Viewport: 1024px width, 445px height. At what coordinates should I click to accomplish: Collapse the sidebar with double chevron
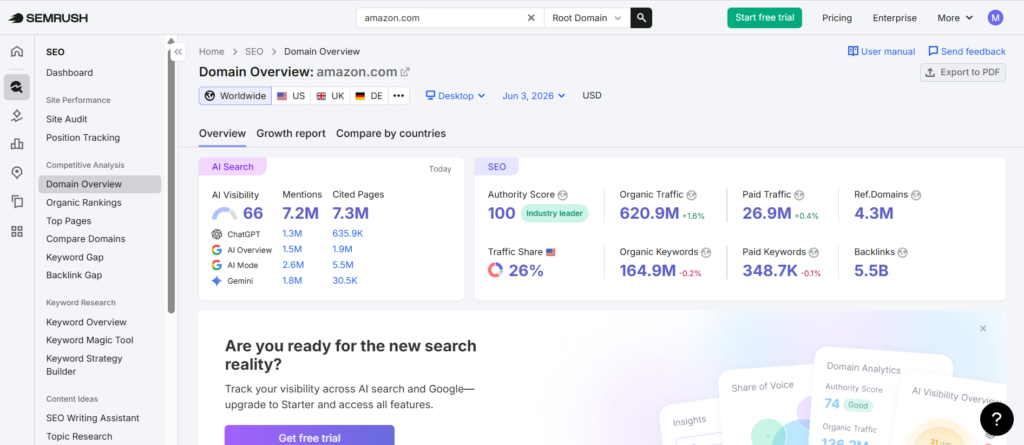tap(178, 52)
